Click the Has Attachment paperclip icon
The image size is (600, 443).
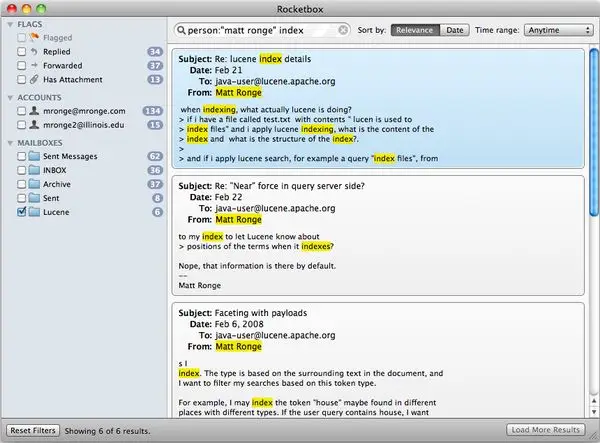pyautogui.click(x=34, y=79)
